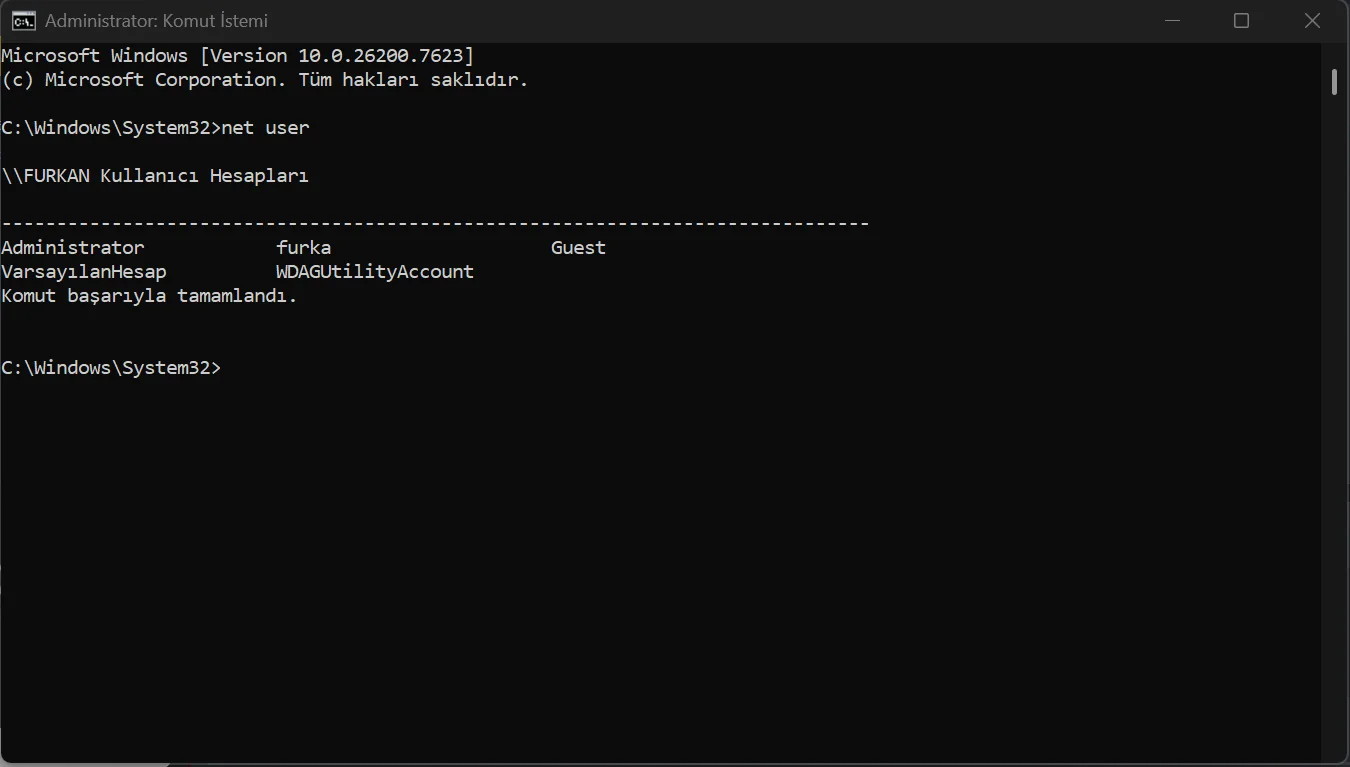Click the Guest account name
Viewport: 1350px width, 767px height.
(x=578, y=248)
